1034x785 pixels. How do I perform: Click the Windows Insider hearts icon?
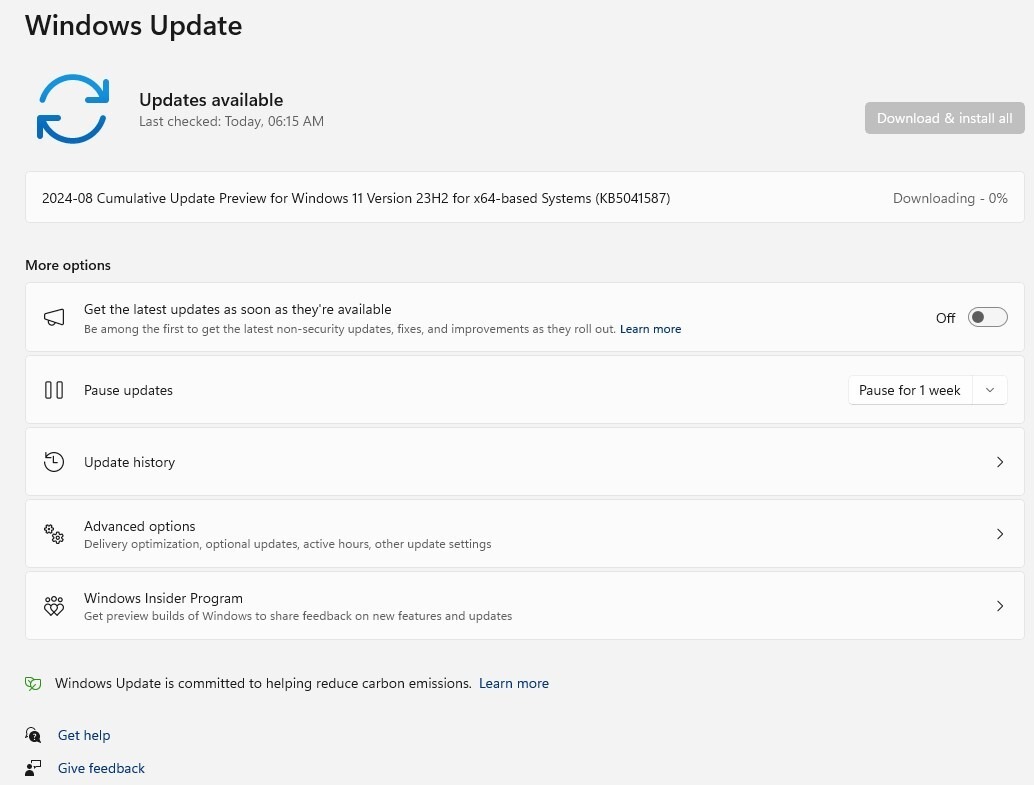pos(54,606)
